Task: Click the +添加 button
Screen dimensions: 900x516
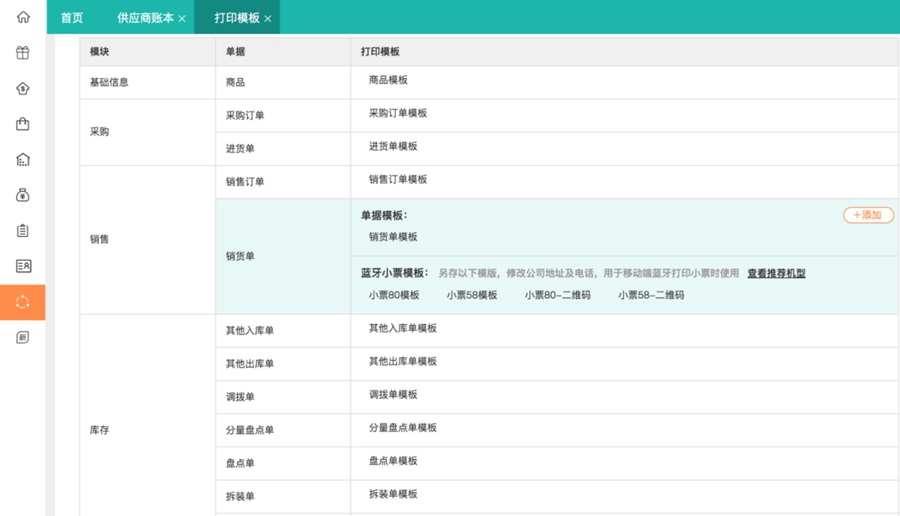Action: [x=868, y=215]
